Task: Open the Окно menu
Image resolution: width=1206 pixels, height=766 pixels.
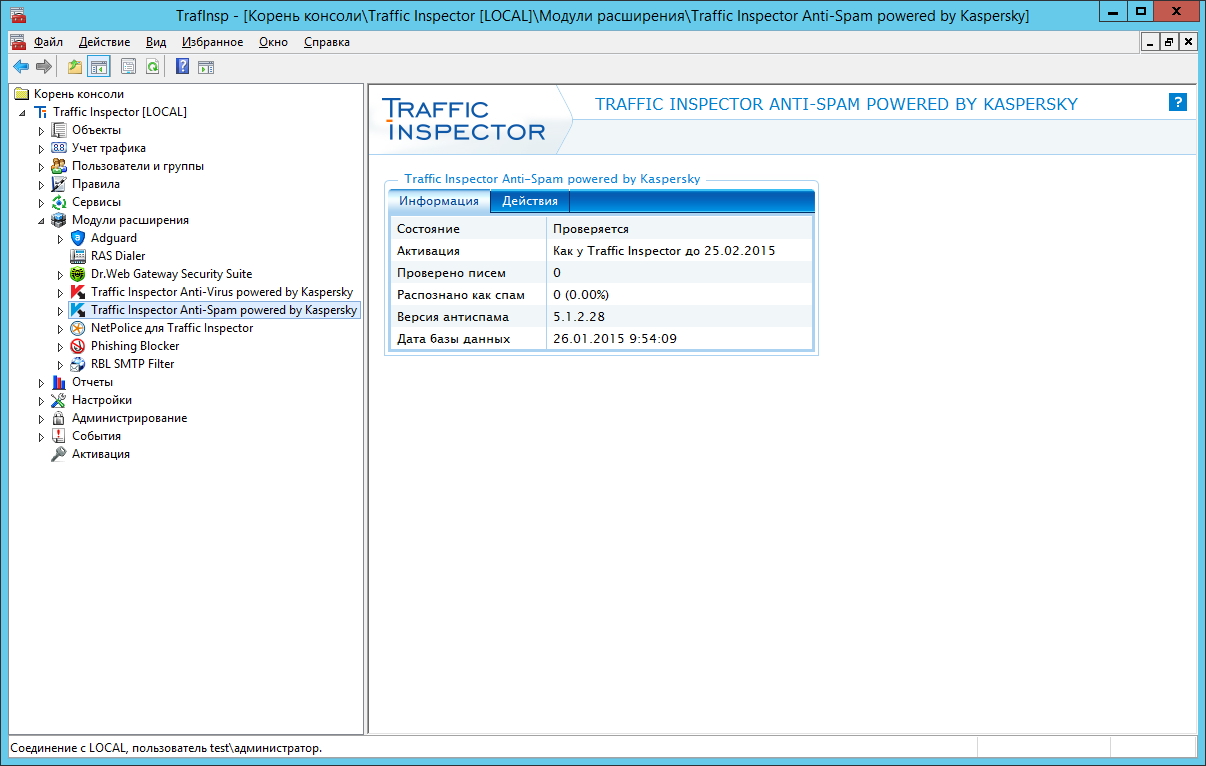Action: (x=273, y=42)
